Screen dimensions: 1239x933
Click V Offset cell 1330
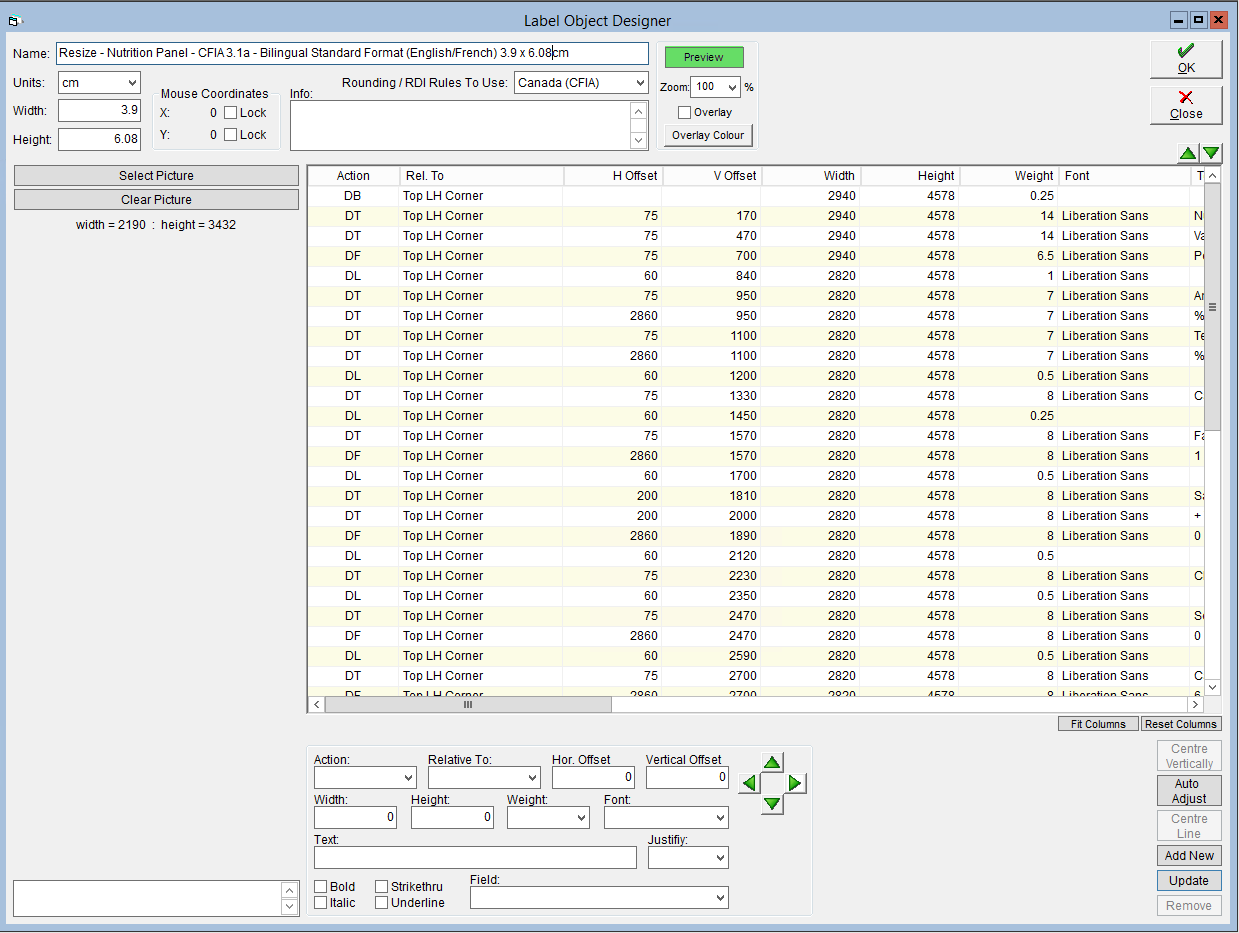(x=712, y=396)
